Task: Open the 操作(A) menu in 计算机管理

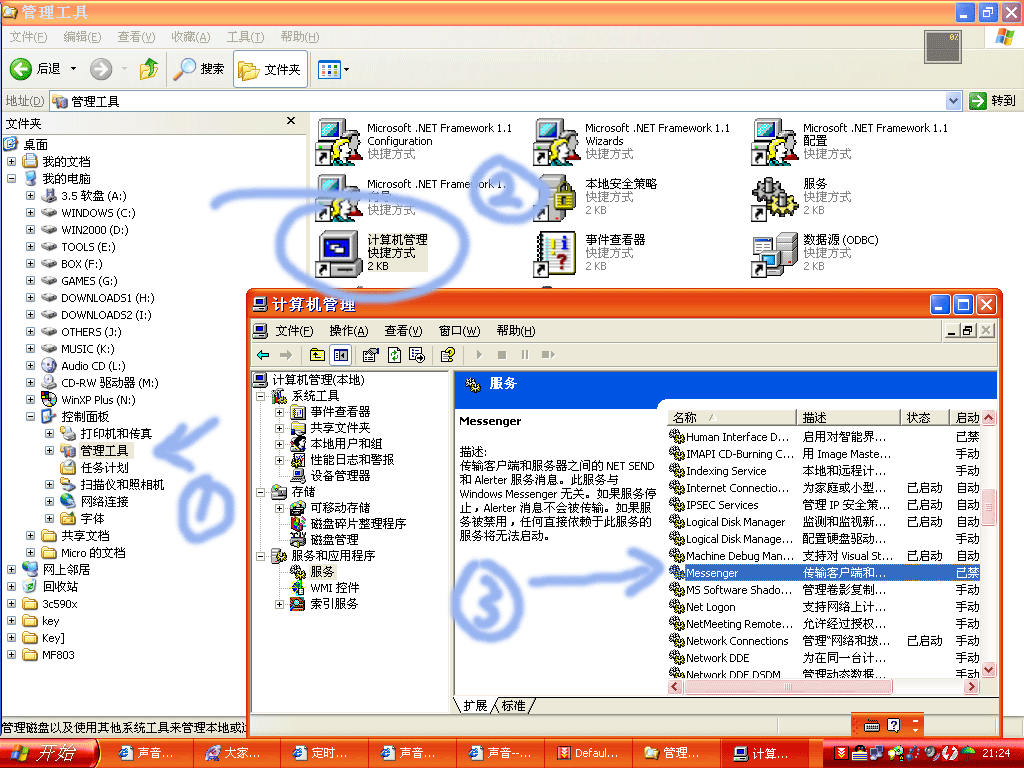Action: 349,331
